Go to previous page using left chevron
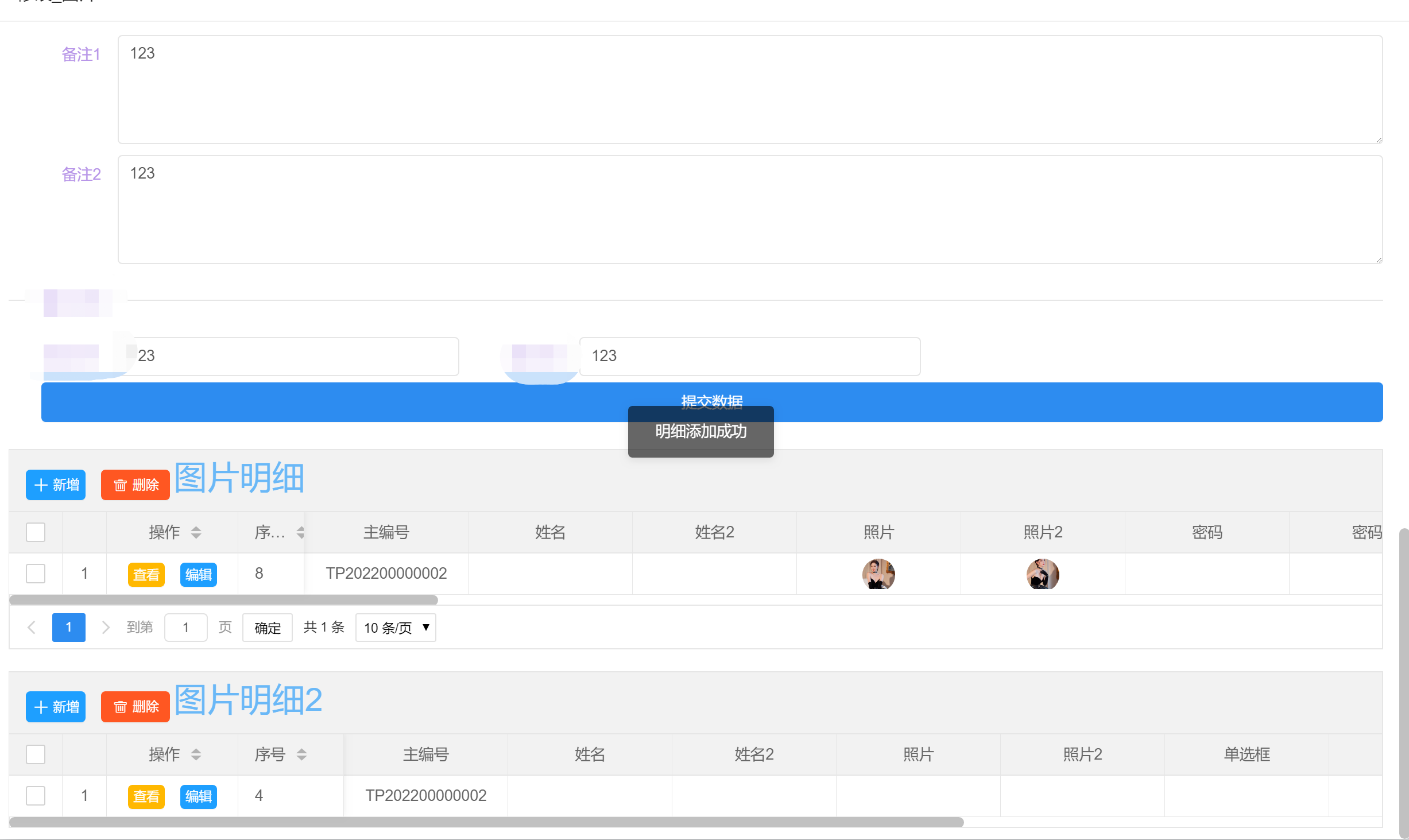Viewport: 1409px width, 840px height. 32,628
